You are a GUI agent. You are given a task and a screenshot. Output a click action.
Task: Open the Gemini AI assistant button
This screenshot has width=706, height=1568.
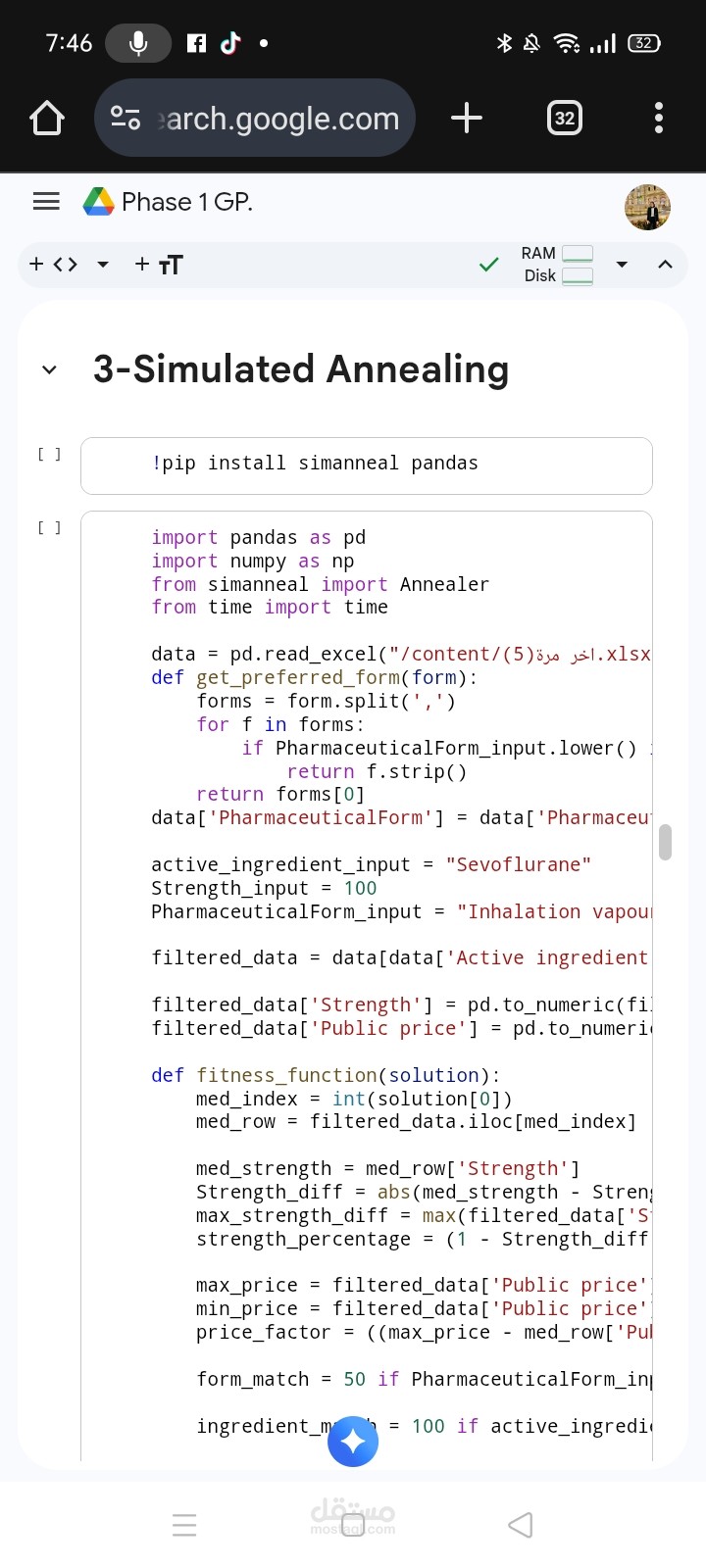(353, 1442)
